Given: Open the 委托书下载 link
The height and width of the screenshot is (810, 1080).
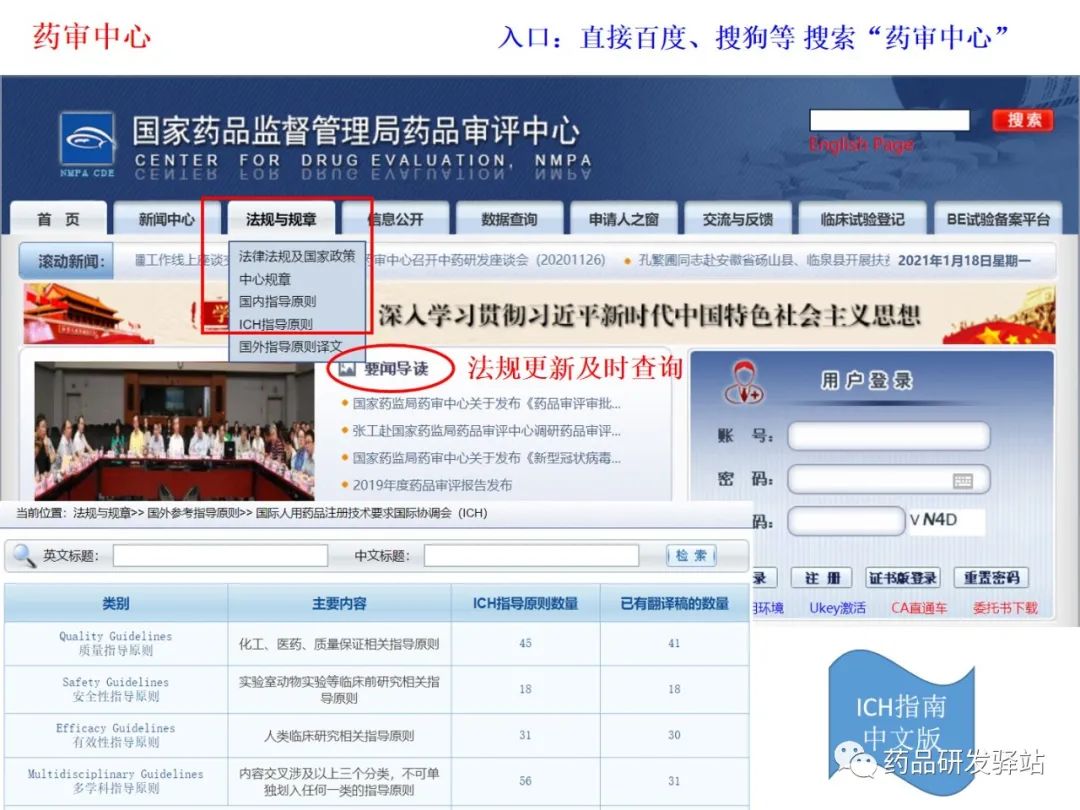Looking at the screenshot, I should tap(1005, 608).
